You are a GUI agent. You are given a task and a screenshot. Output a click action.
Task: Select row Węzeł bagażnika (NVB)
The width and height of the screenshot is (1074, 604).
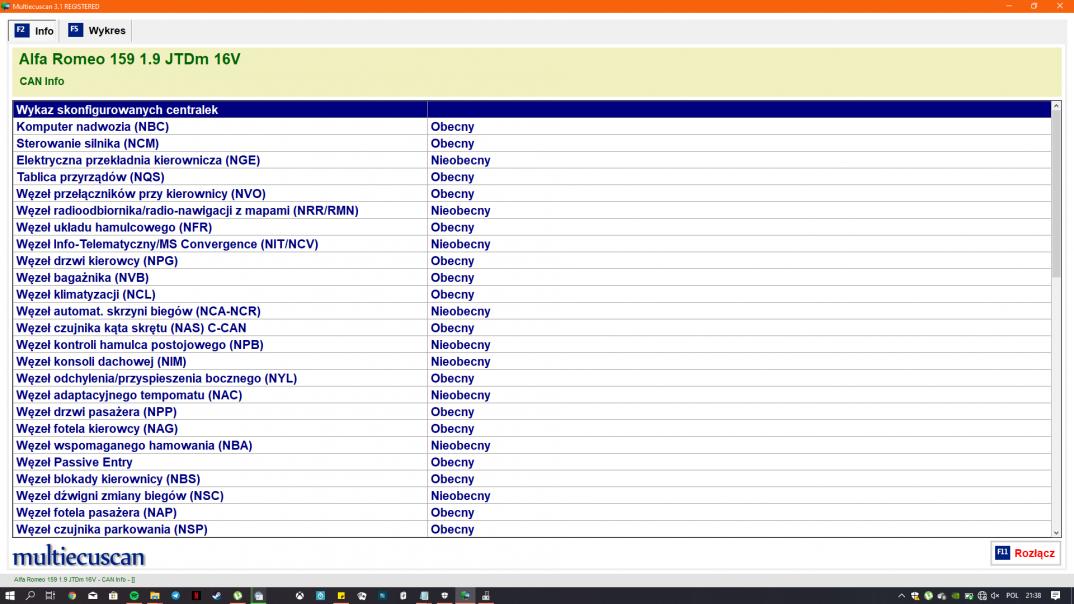[x=532, y=277]
